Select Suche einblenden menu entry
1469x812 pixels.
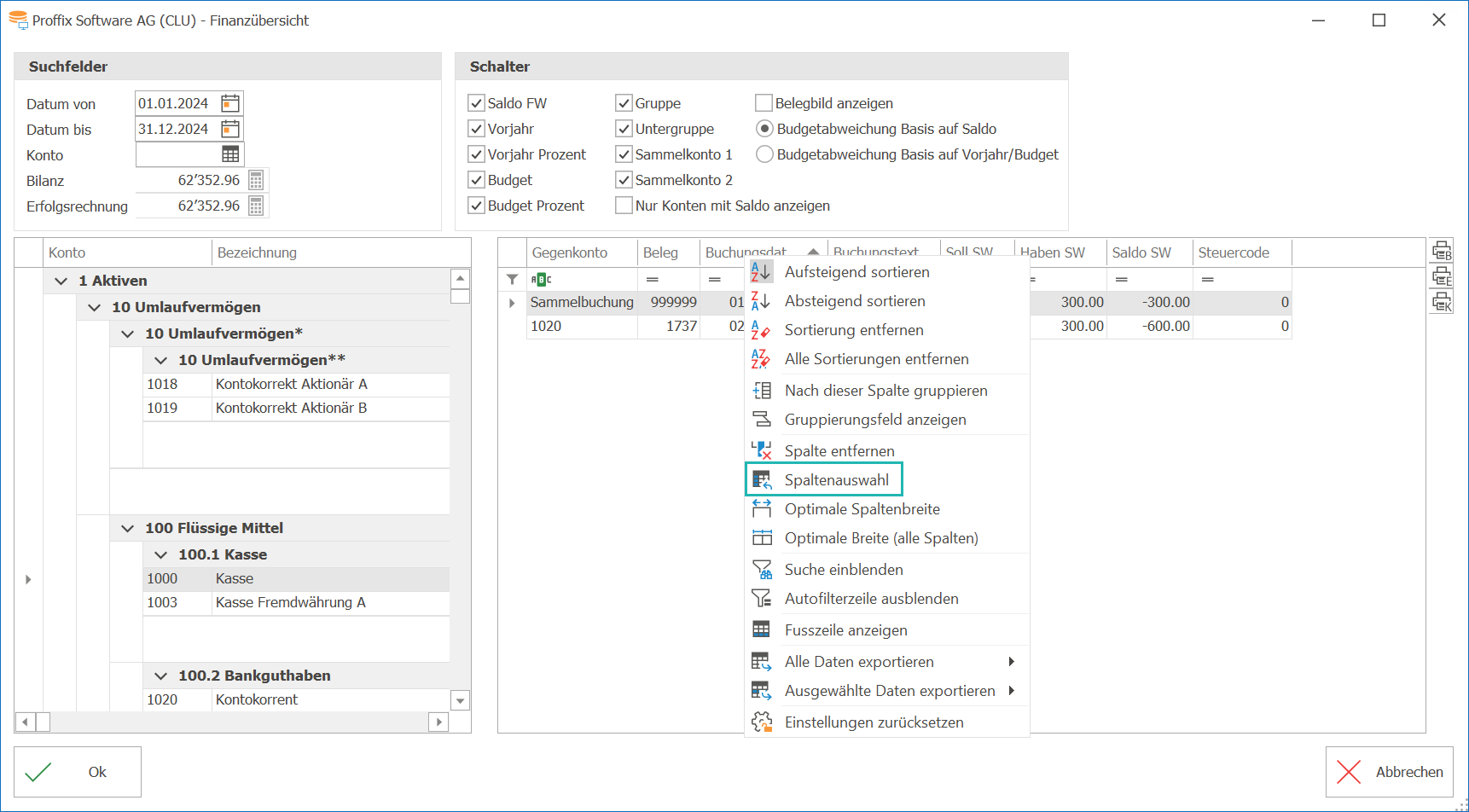pyautogui.click(x=887, y=570)
